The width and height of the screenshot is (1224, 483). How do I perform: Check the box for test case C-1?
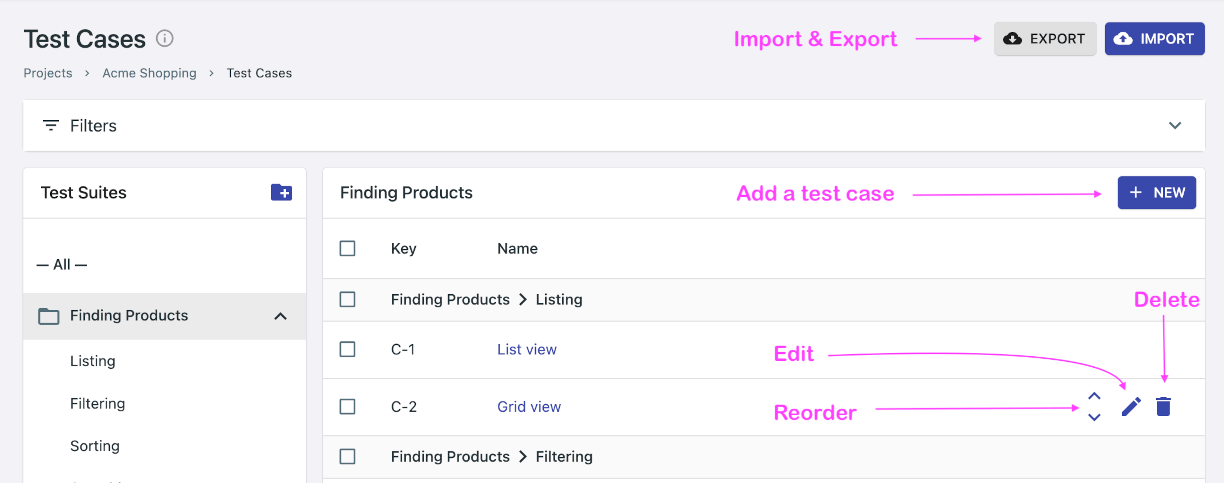347,349
